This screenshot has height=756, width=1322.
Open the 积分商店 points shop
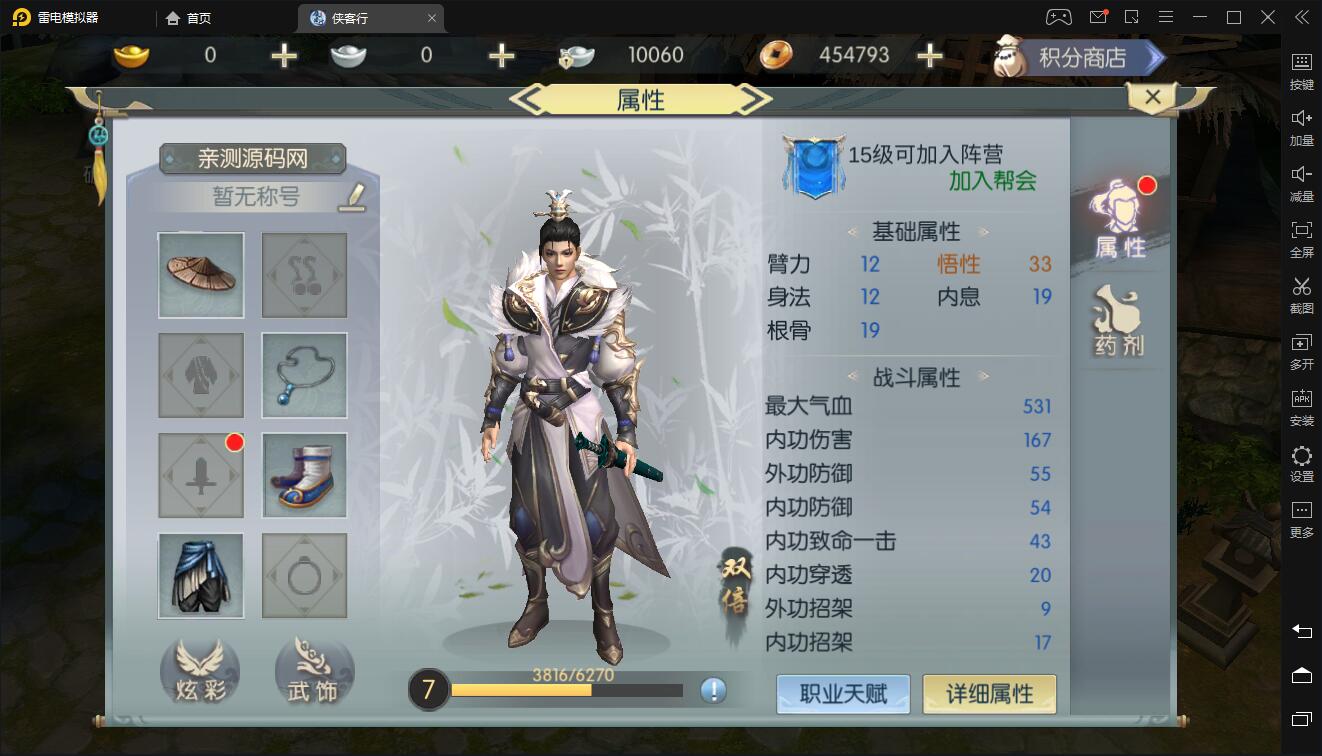pyautogui.click(x=1080, y=57)
